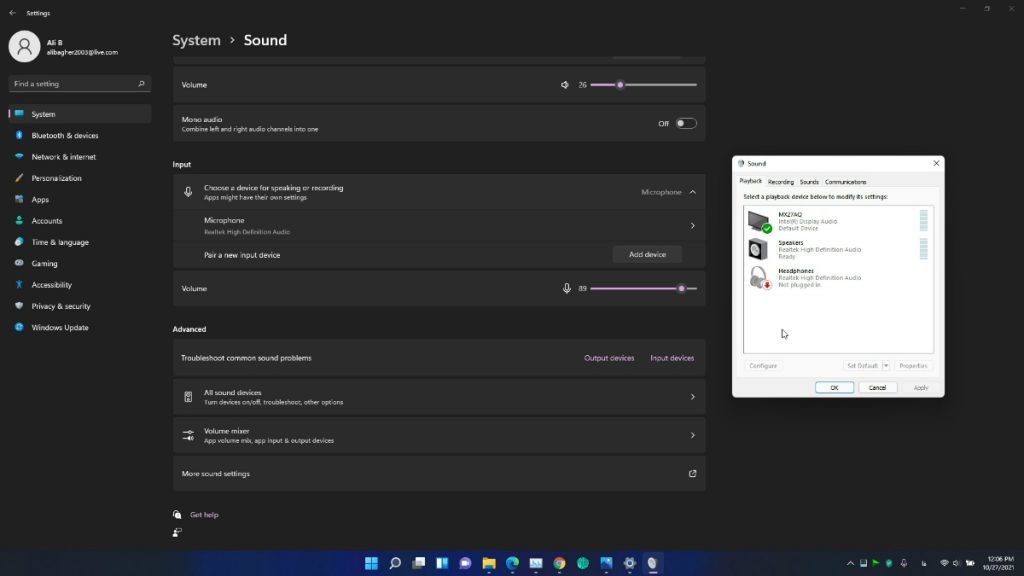This screenshot has width=1024, height=576.
Task: Select the MX27AQ monitor device icon
Action: pos(759,221)
